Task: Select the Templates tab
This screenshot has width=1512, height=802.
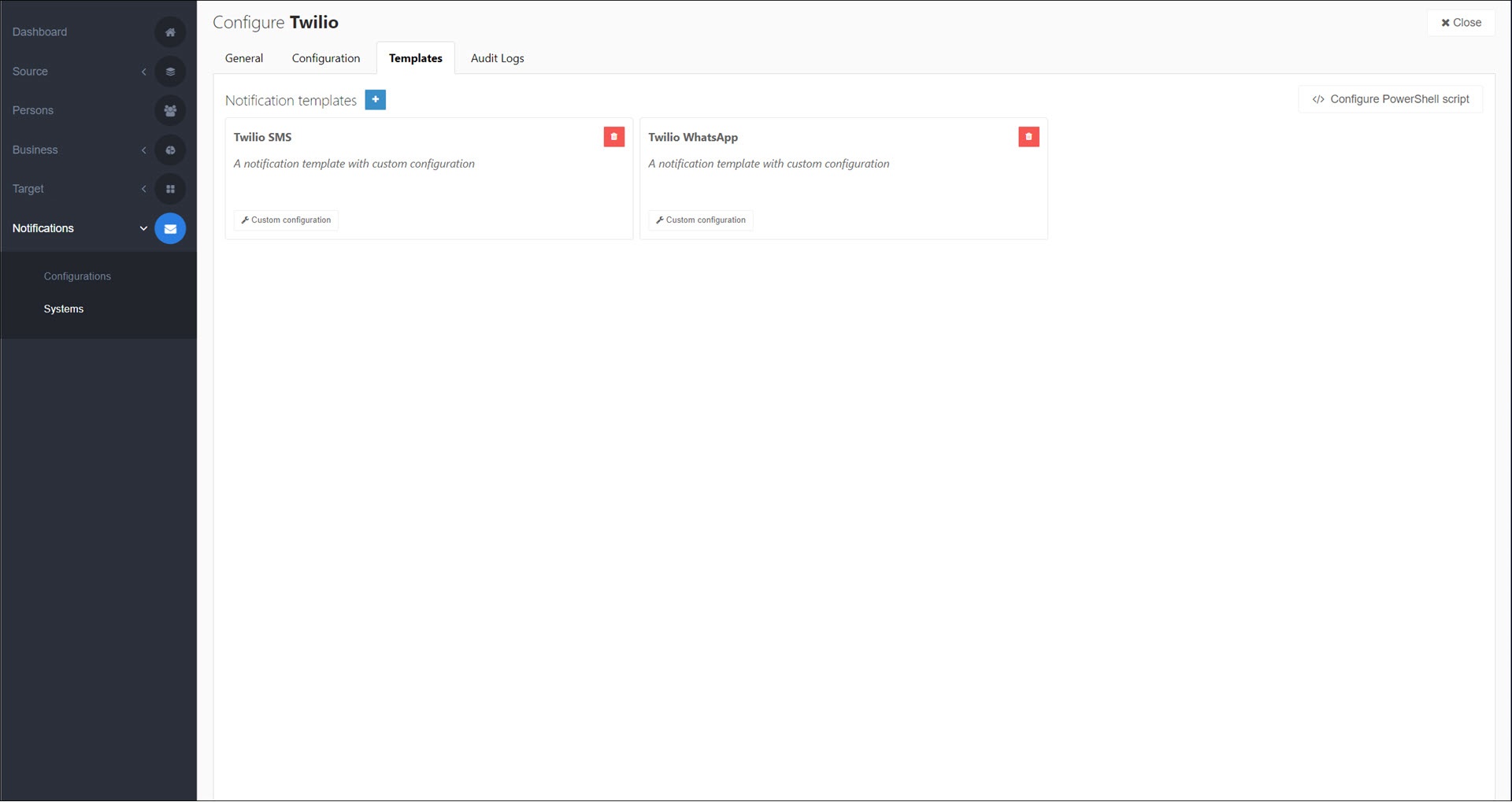Action: pos(416,58)
